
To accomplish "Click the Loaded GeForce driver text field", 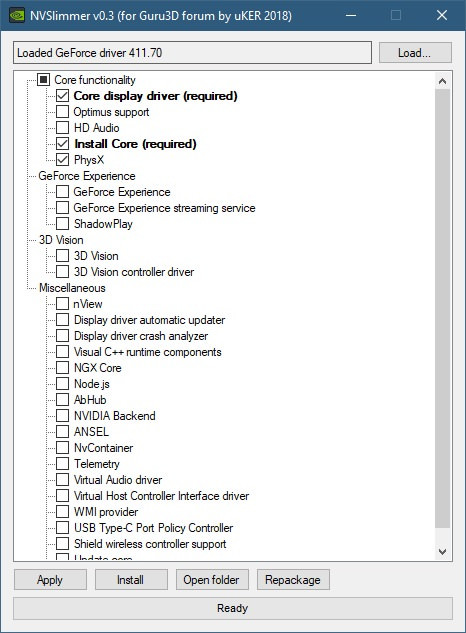I will pos(192,52).
